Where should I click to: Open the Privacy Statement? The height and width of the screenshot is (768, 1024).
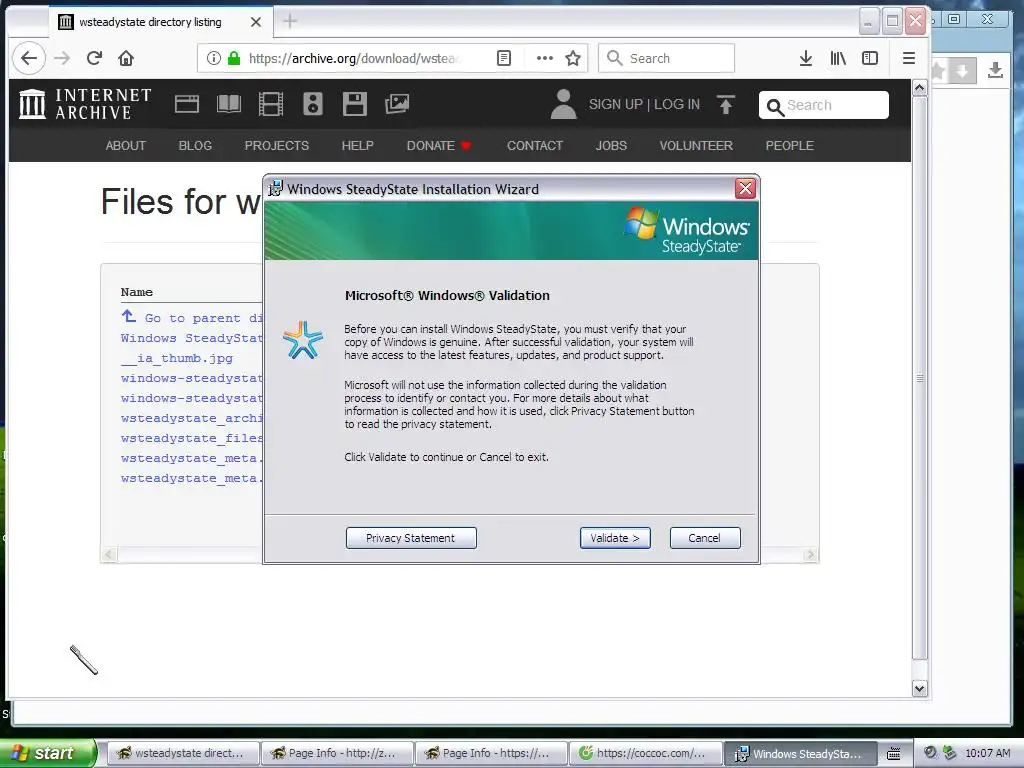411,538
